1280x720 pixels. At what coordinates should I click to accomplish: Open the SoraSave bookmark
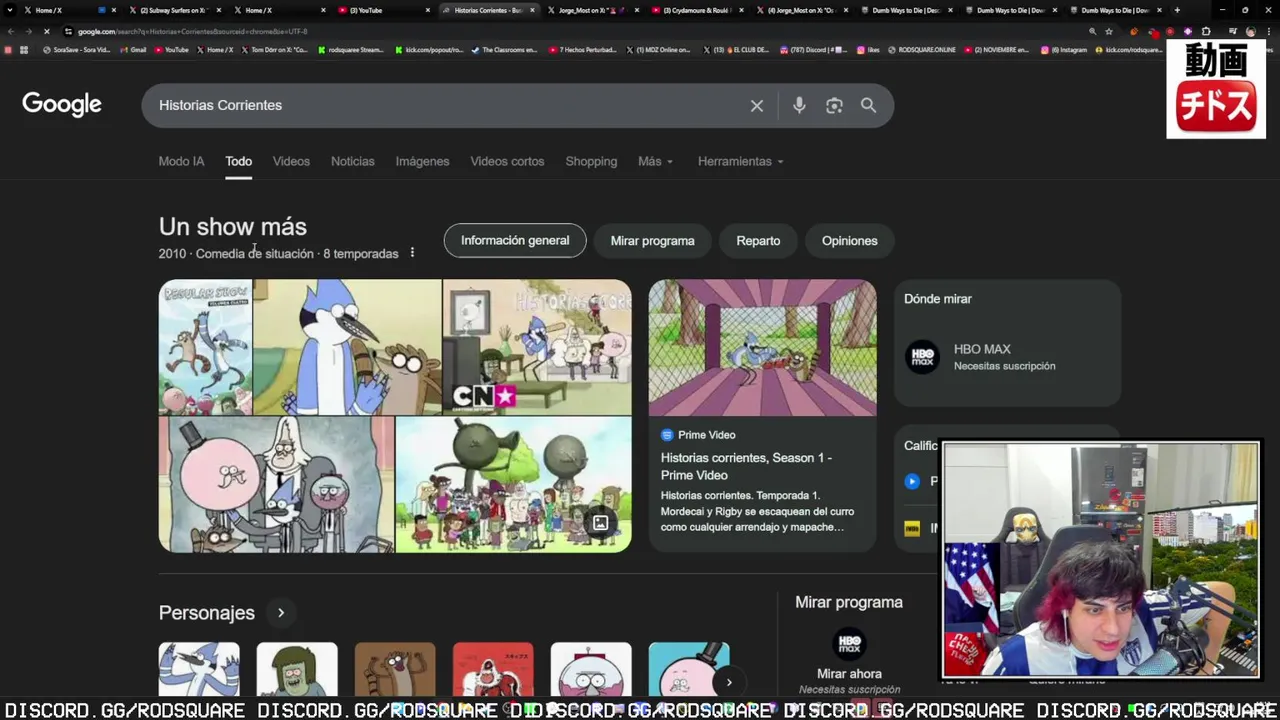point(76,50)
